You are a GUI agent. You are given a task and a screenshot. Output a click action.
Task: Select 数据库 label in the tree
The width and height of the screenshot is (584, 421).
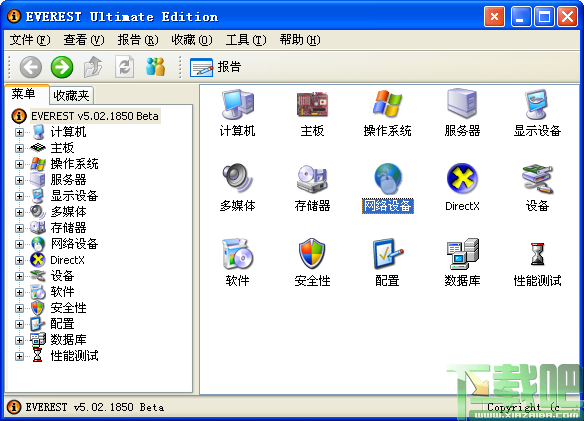(68, 341)
